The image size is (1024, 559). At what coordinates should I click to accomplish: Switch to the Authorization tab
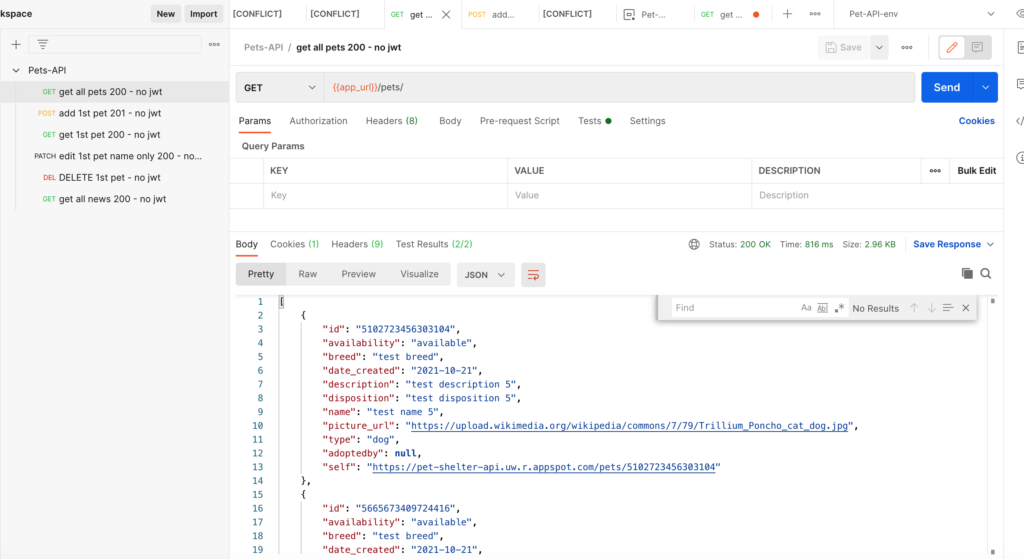tap(318, 121)
